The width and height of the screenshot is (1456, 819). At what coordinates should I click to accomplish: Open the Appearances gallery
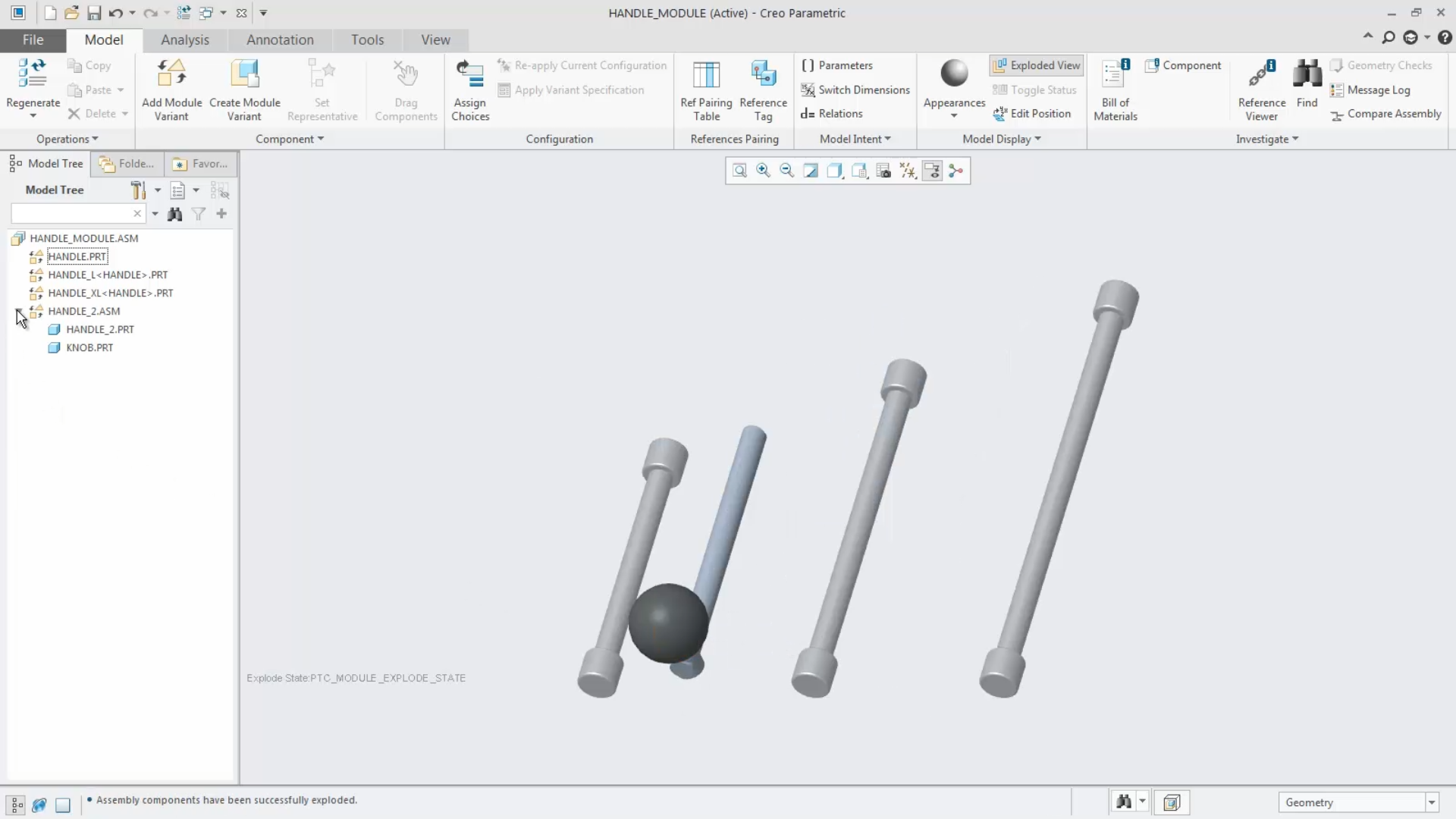coord(954,91)
